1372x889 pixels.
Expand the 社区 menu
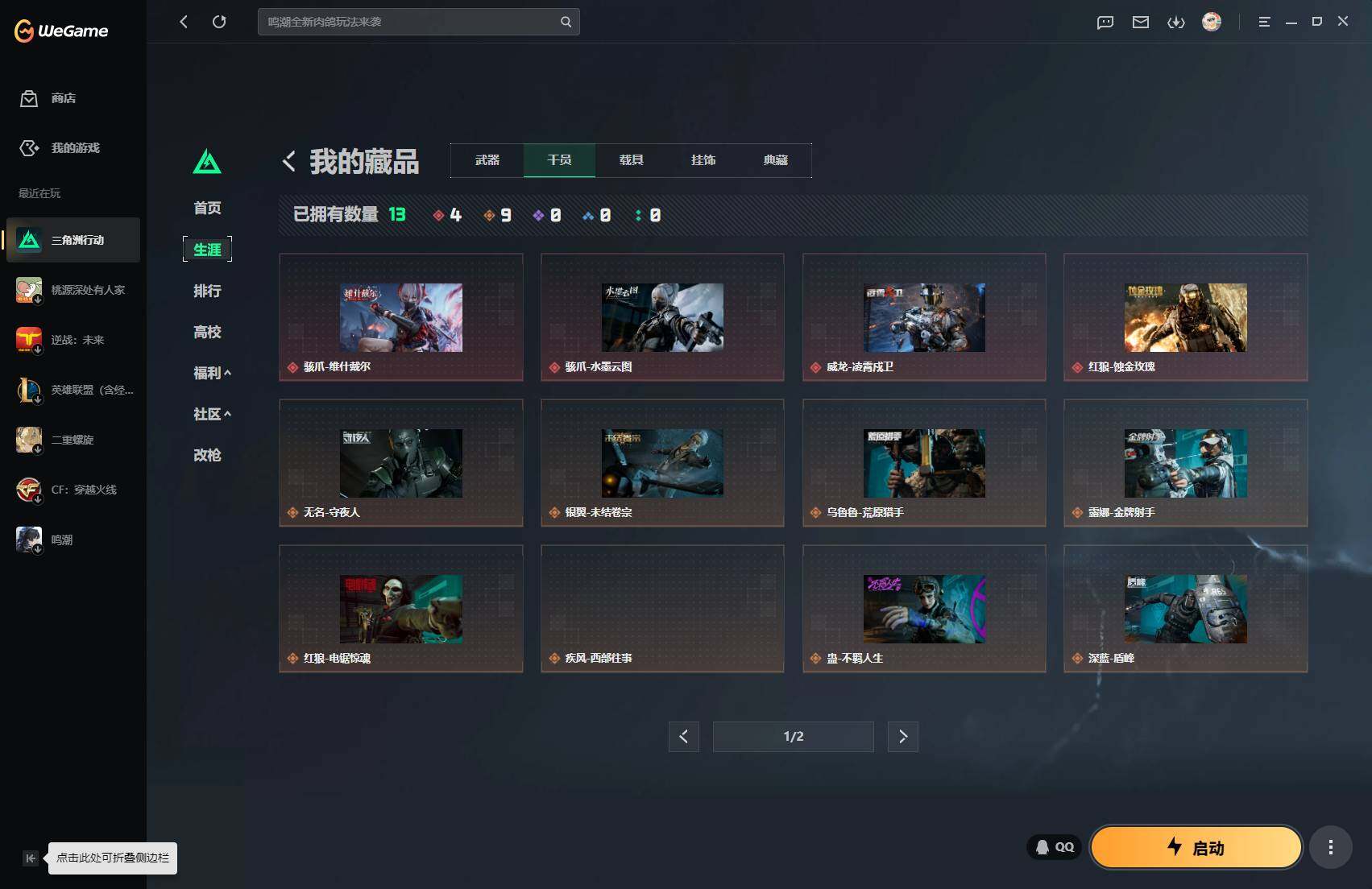click(212, 414)
